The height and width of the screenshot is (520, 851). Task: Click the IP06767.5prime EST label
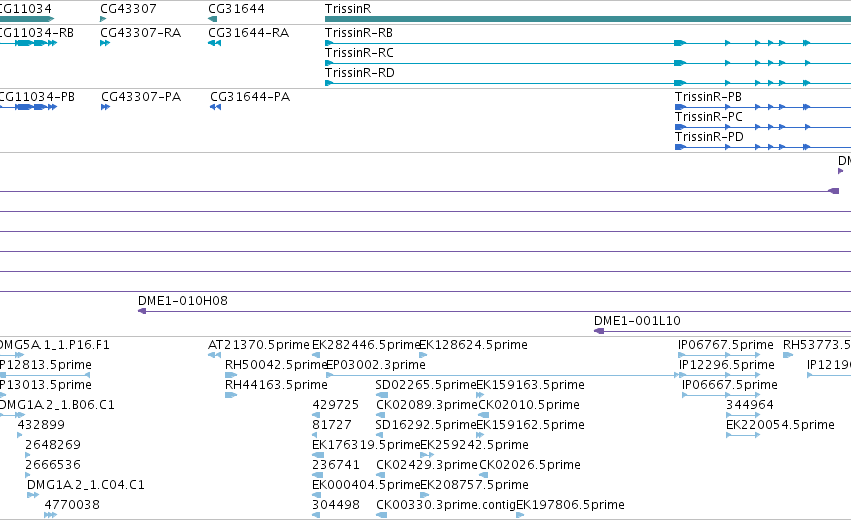pos(726,345)
